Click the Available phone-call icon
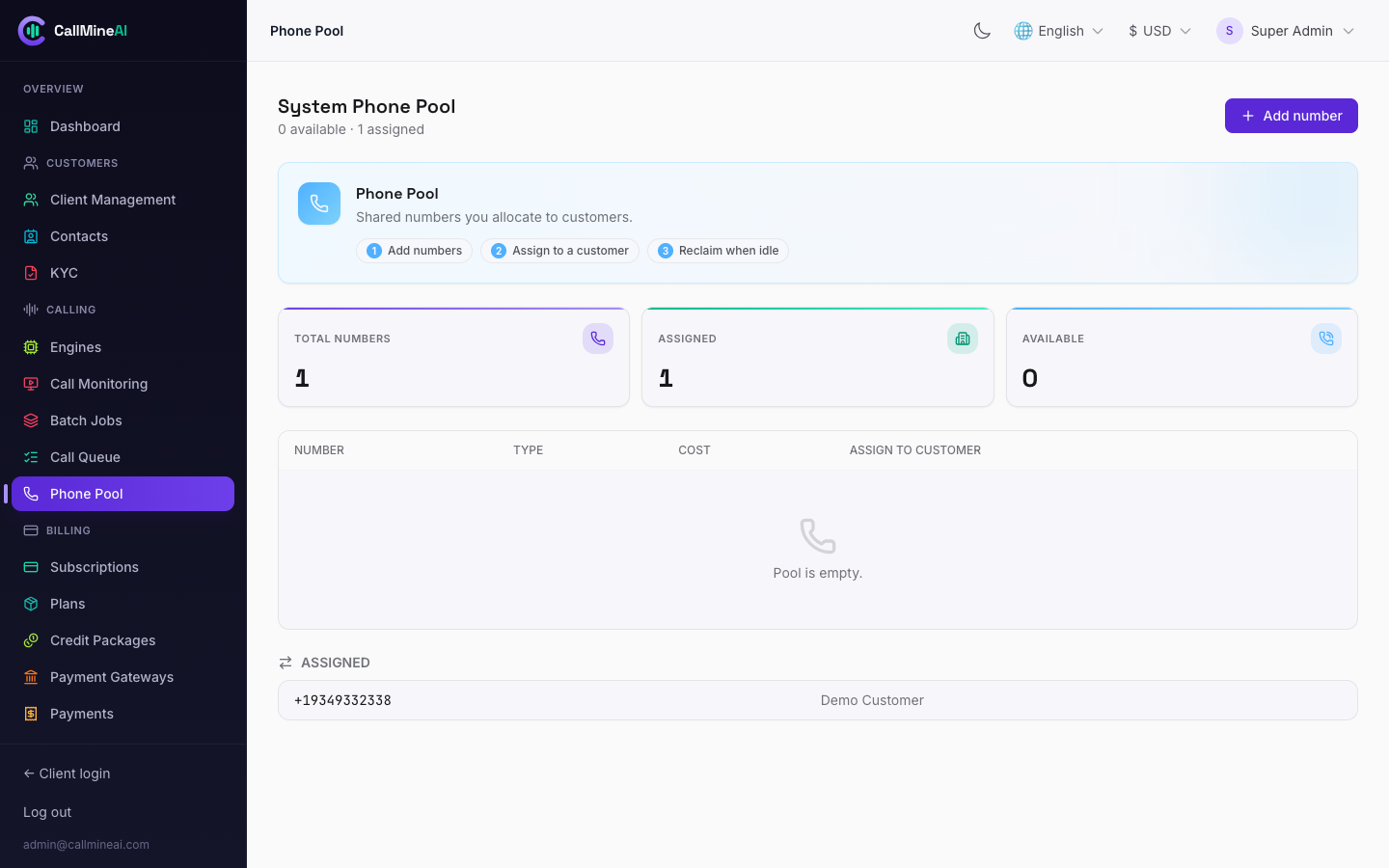This screenshot has width=1389, height=868. pyautogui.click(x=1326, y=339)
